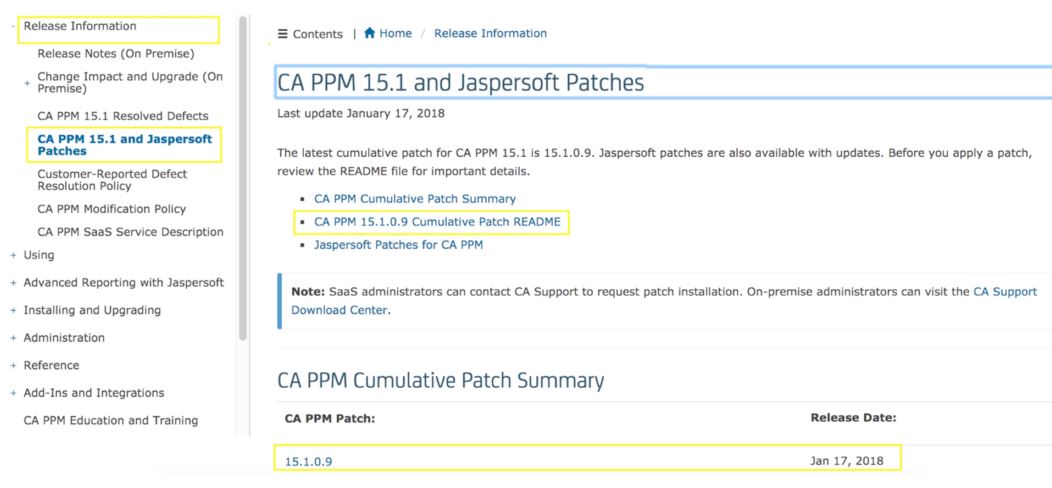Screen dimensions: 1052x488
Task: Open patch 15.1.0.9 table link
Action: pyautogui.click(x=309, y=461)
